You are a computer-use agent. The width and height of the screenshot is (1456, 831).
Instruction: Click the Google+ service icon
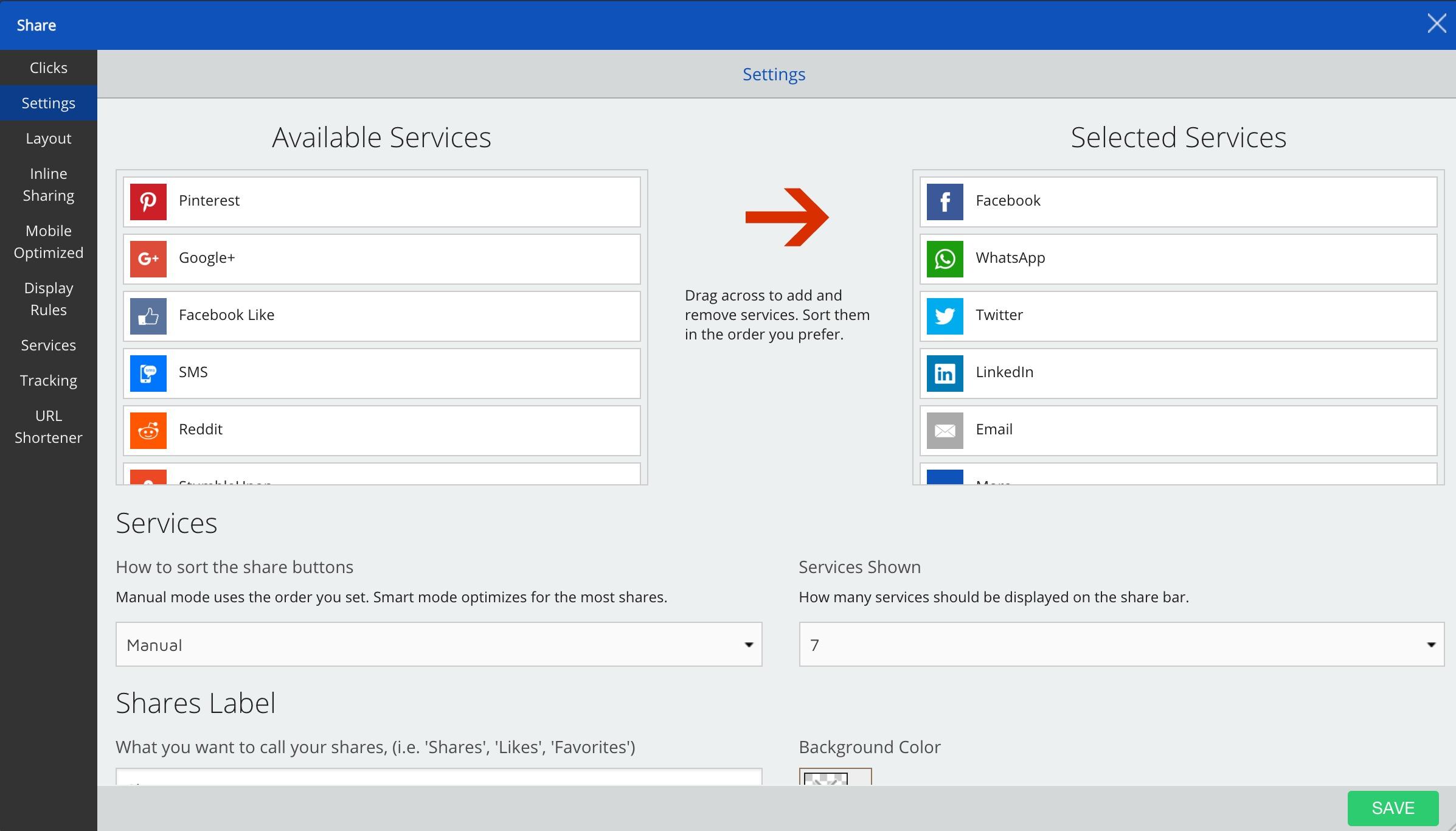click(148, 259)
